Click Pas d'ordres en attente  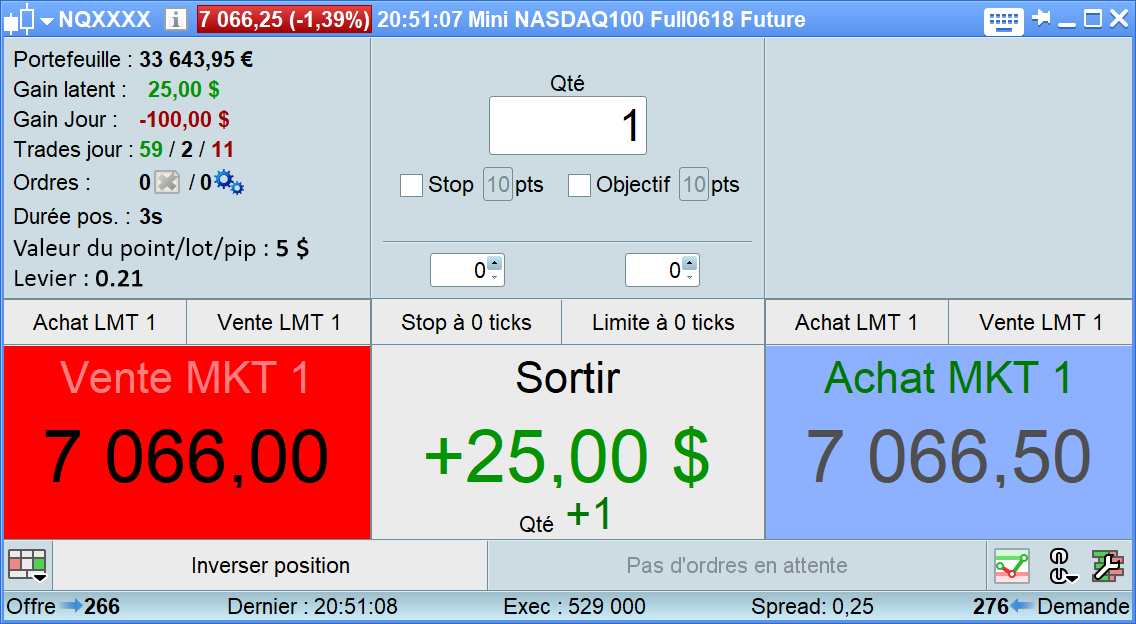(x=737, y=566)
